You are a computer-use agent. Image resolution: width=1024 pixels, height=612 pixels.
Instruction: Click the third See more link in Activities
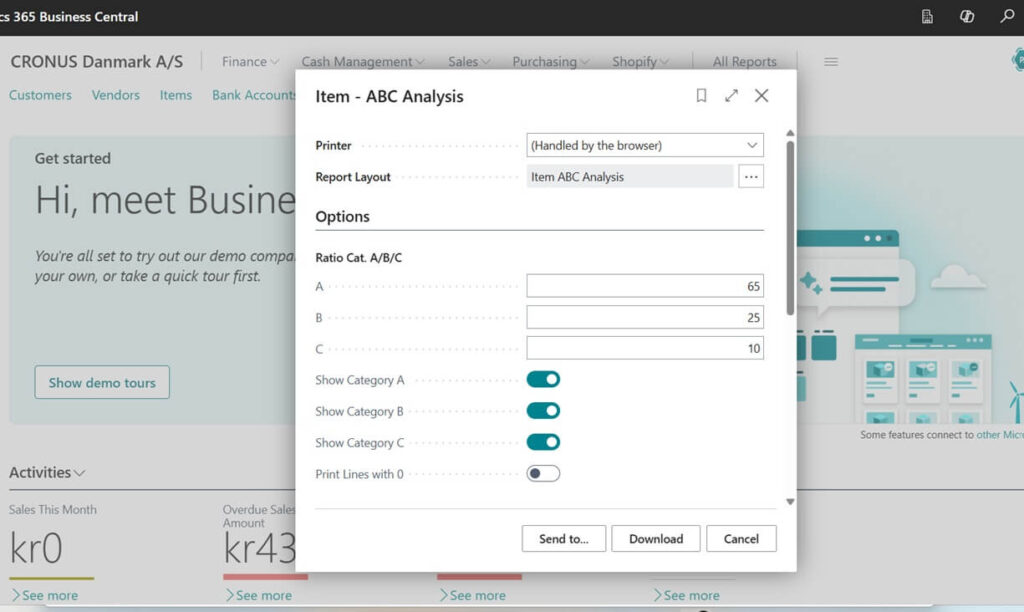(x=472, y=595)
